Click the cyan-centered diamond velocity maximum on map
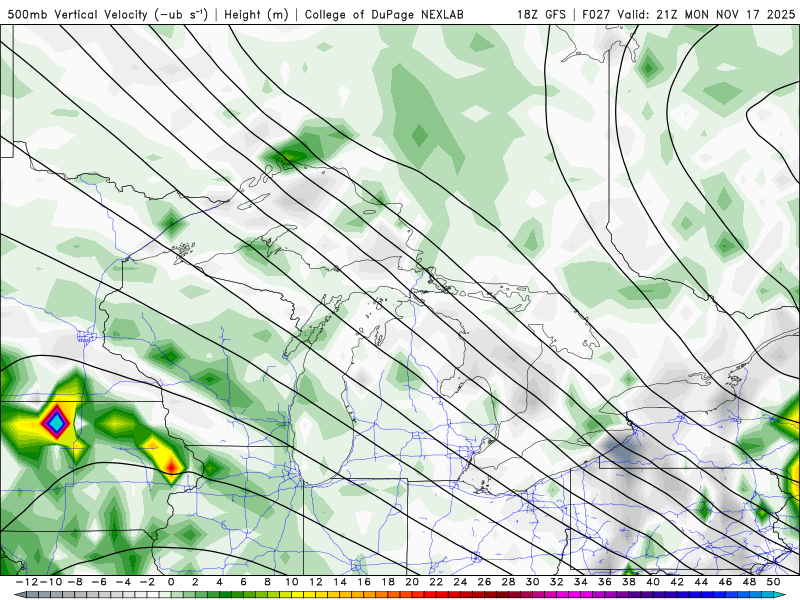 [x=55, y=422]
